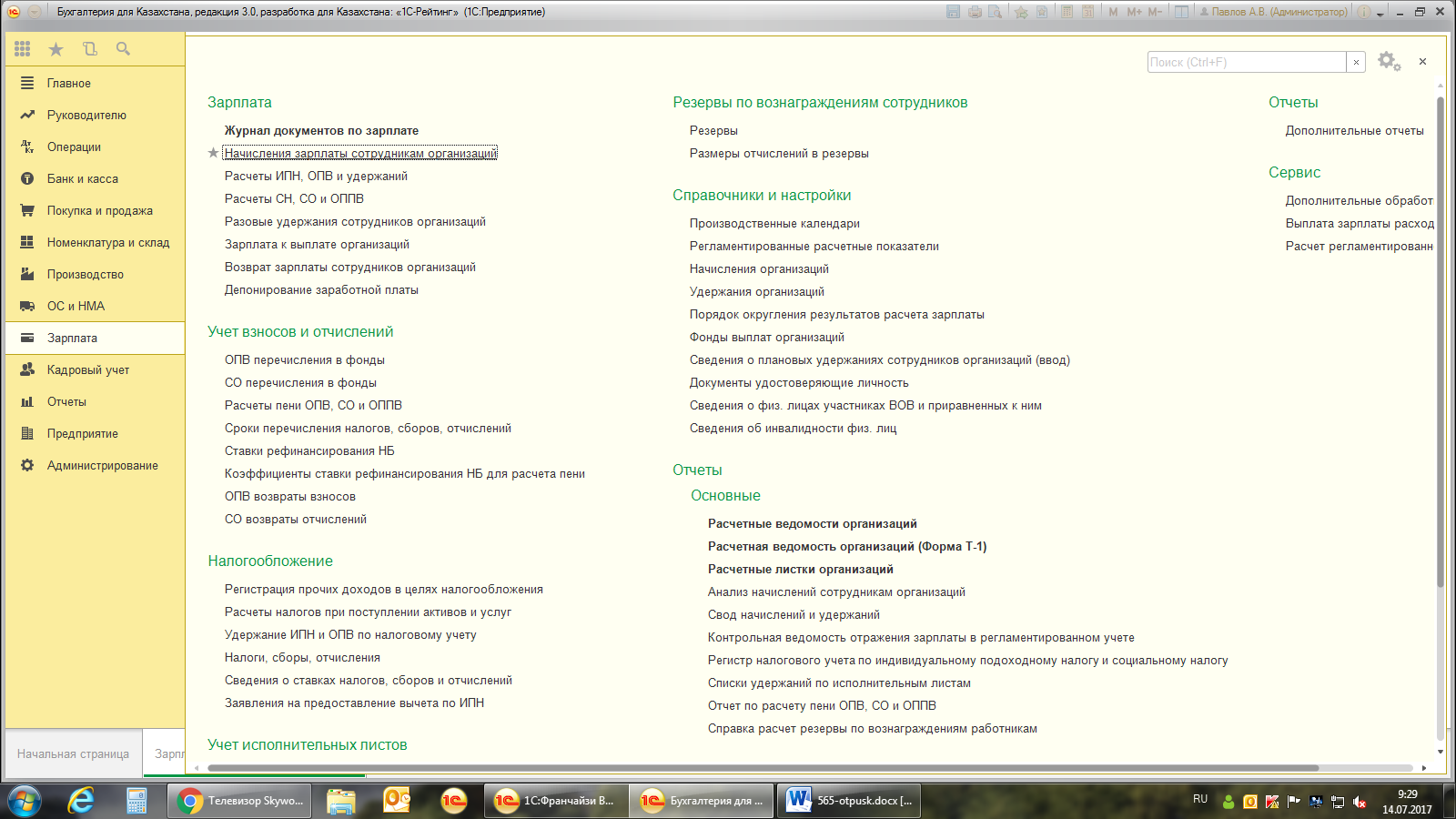Open the Производство section

[95, 274]
